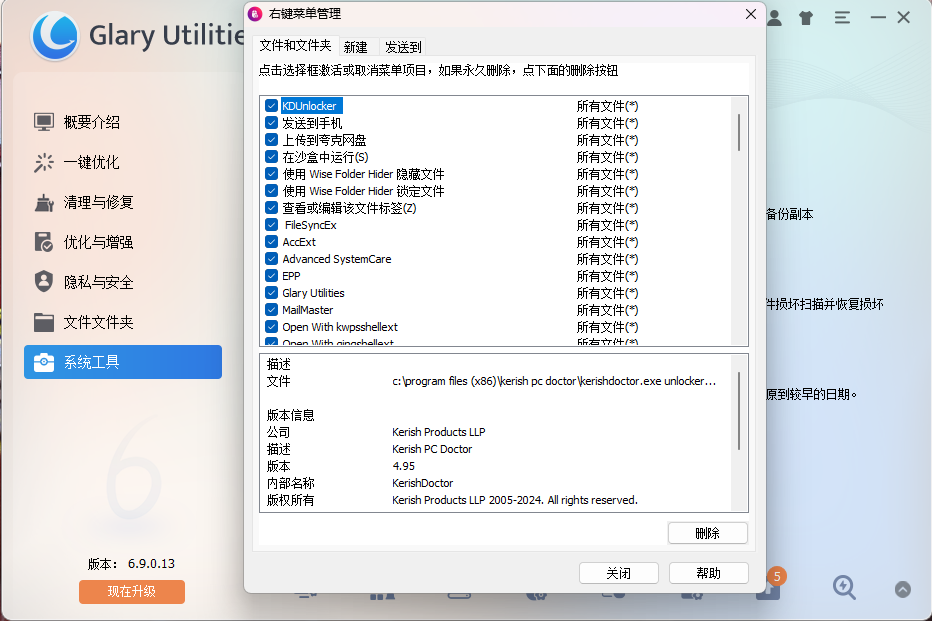Open the 概要介绍 sidebar section

click(122, 122)
